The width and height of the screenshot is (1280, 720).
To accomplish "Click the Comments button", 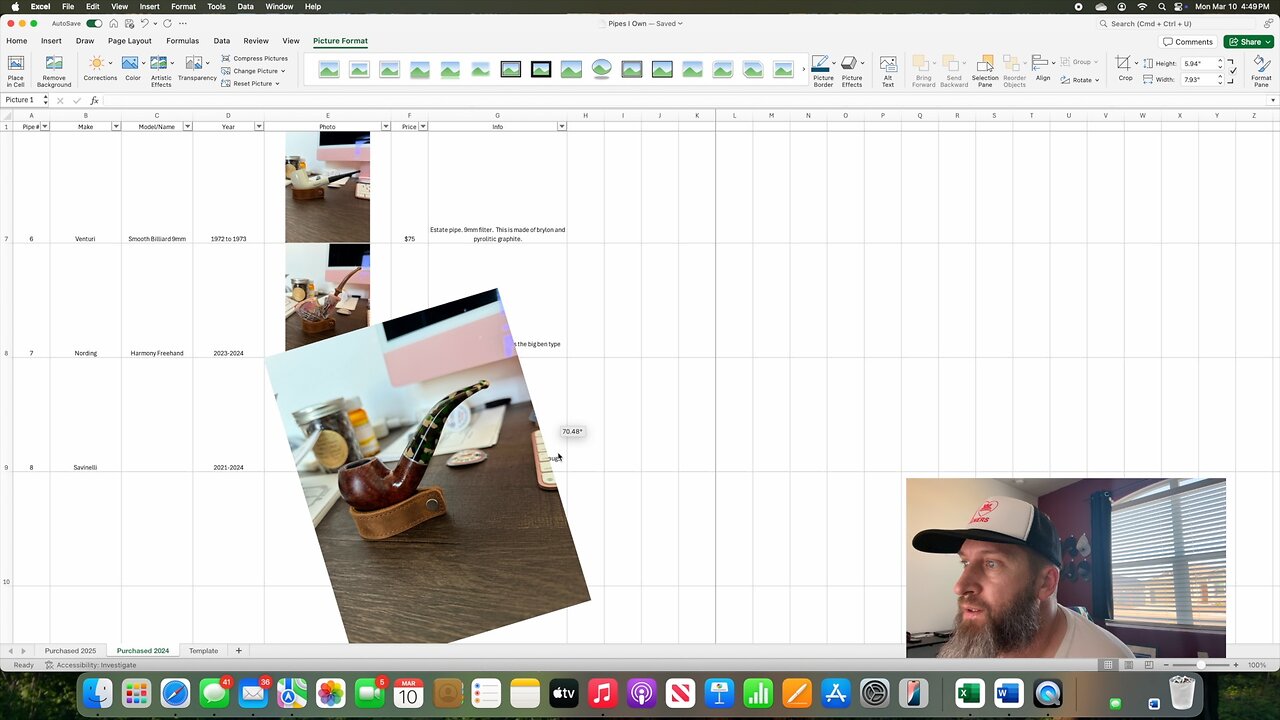I will tap(1188, 42).
